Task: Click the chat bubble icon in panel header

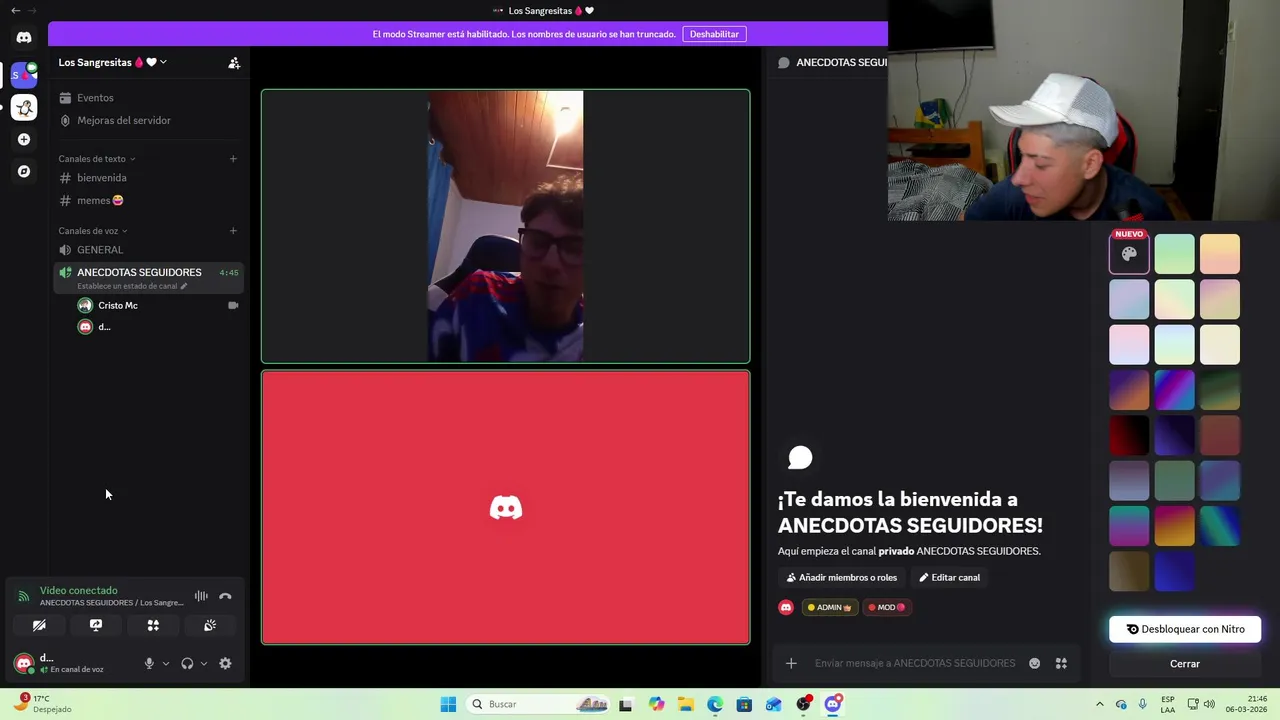Action: coord(784,62)
